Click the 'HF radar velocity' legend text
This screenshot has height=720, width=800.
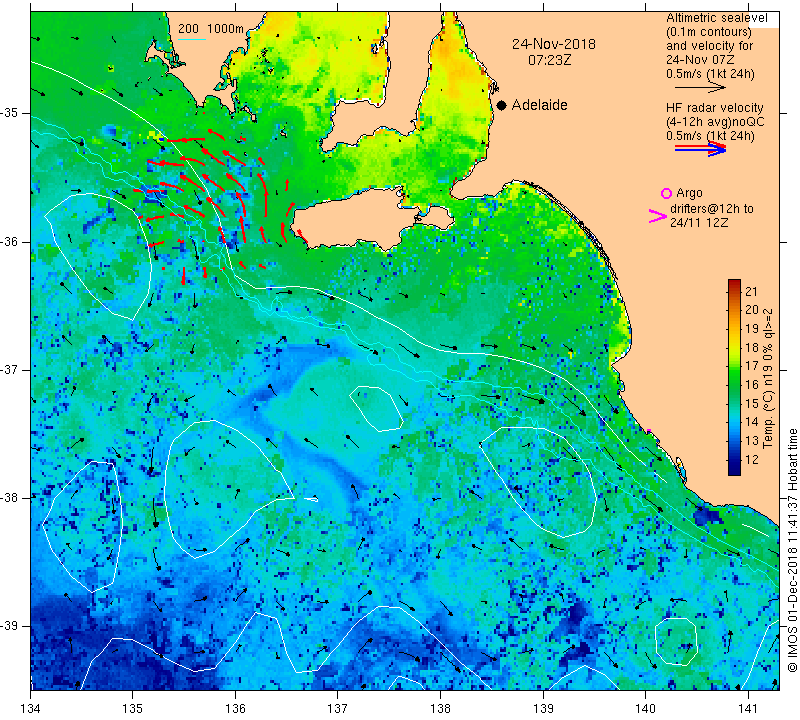click(714, 108)
